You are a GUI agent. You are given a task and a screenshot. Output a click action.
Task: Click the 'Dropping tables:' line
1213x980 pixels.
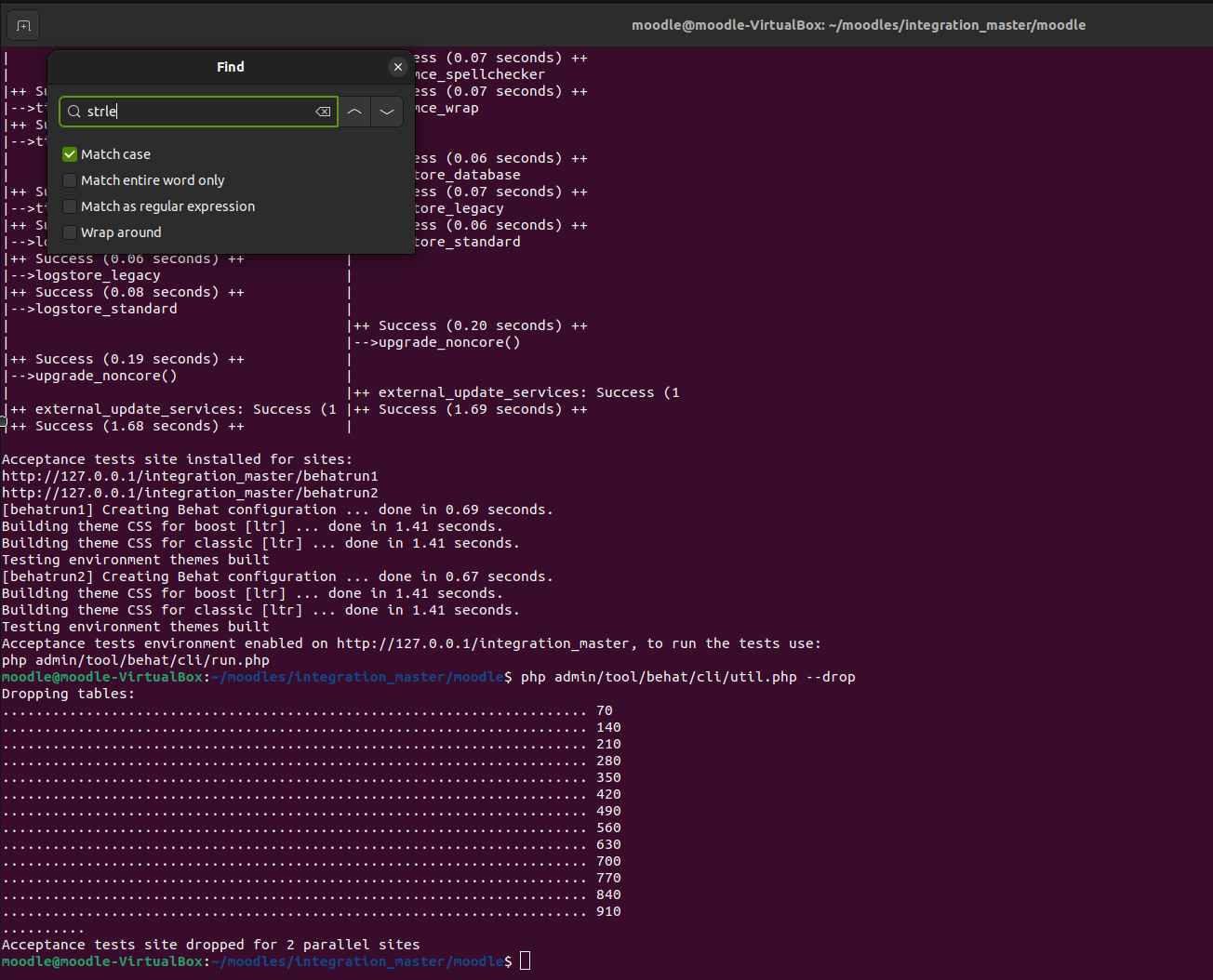pyautogui.click(x=68, y=694)
